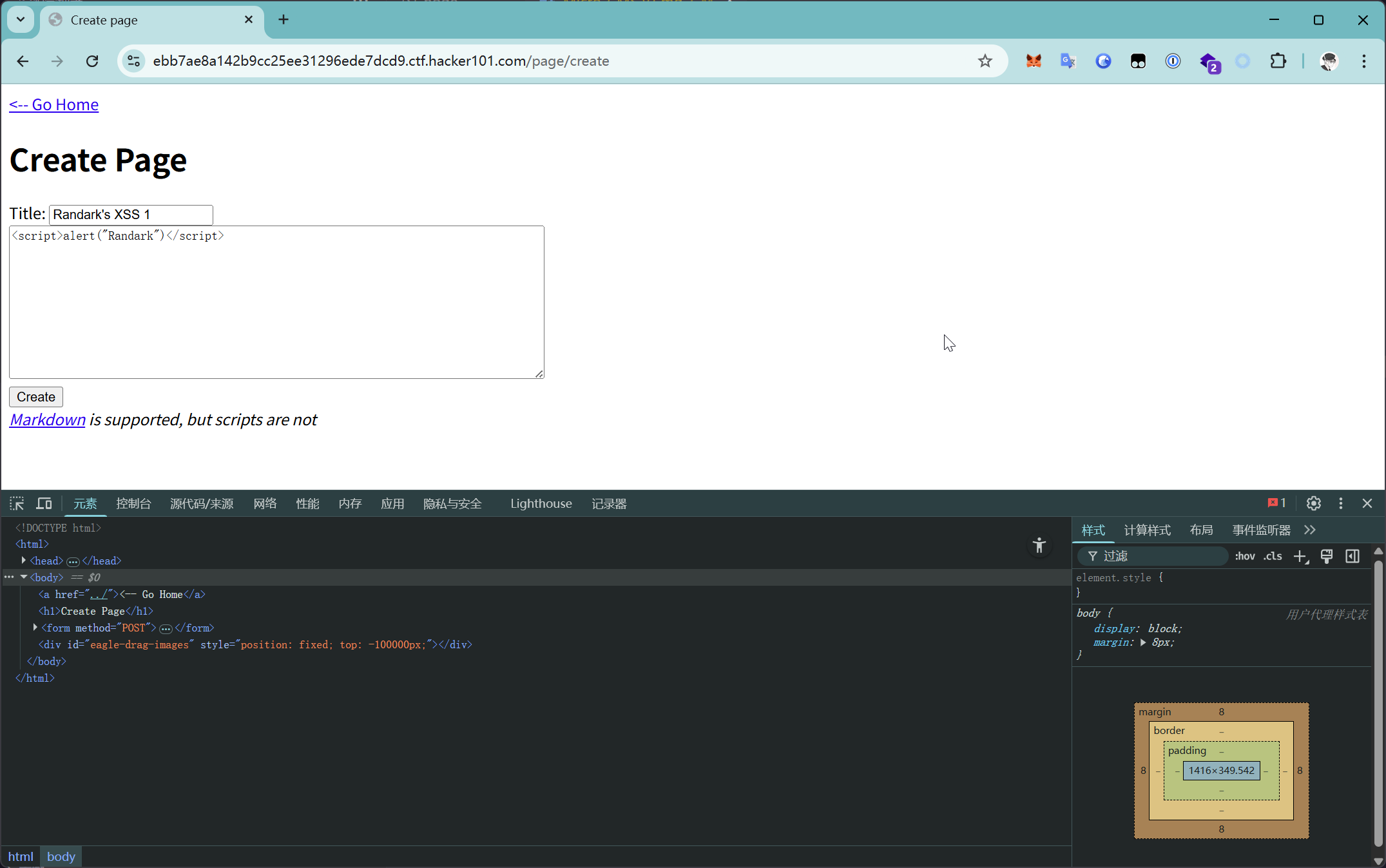The height and width of the screenshot is (868, 1386).
Task: Switch to the 布局 tab
Action: tap(1201, 530)
